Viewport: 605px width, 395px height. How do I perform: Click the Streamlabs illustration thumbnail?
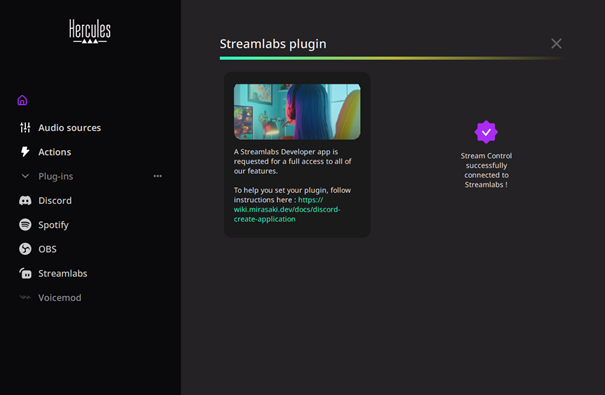(297, 112)
